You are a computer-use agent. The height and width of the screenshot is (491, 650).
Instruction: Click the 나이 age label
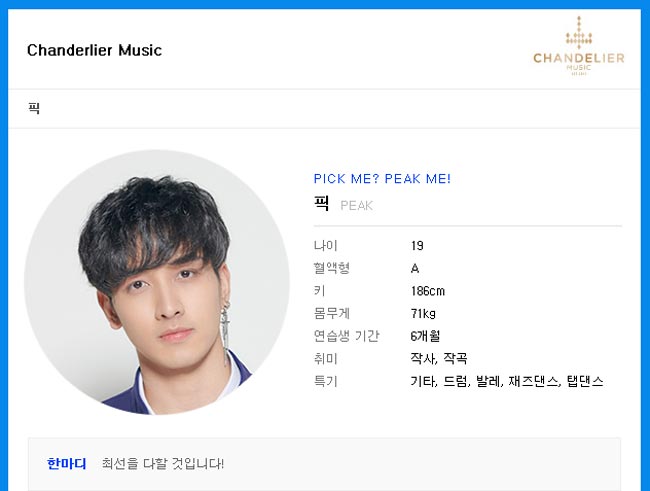point(326,246)
